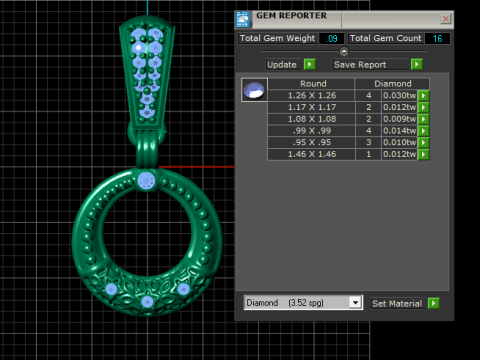This screenshot has width=480, height=360.
Task: Click green arrow for 1.17 X 1.17 row
Action: pyautogui.click(x=423, y=107)
